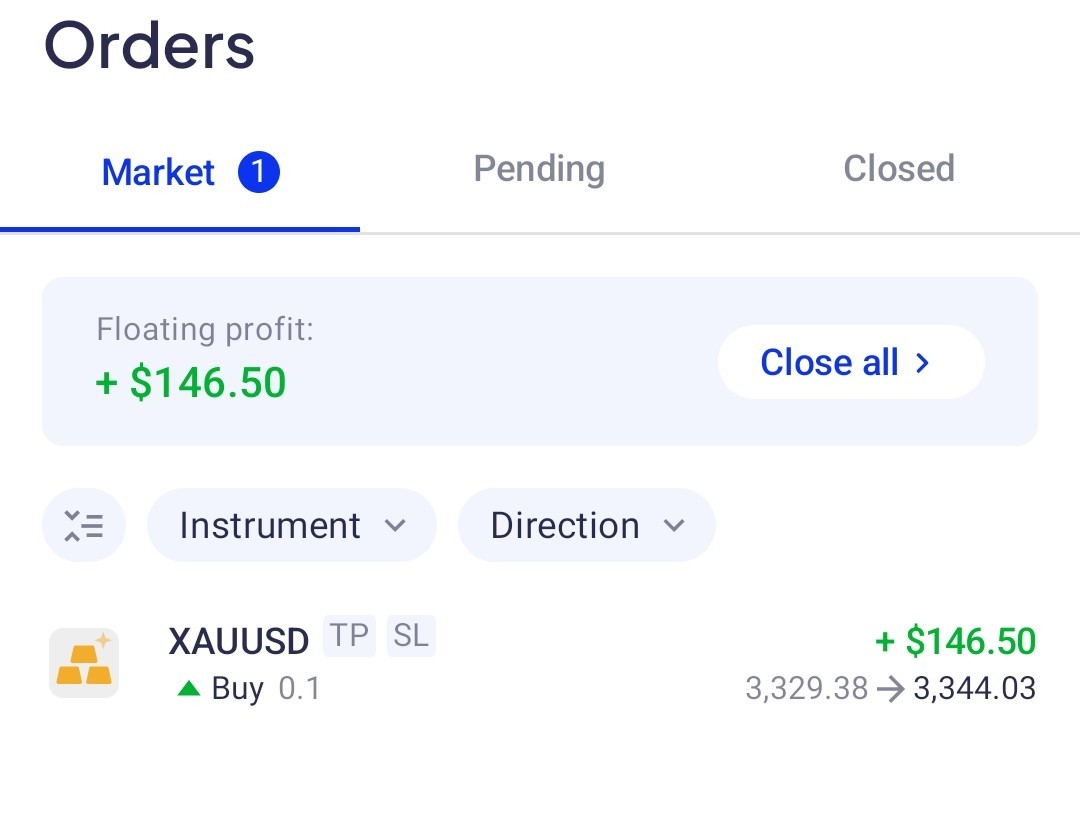Click the XAUUSD profit +$146.50 value
Screen dimensions: 1080x837
click(x=955, y=641)
